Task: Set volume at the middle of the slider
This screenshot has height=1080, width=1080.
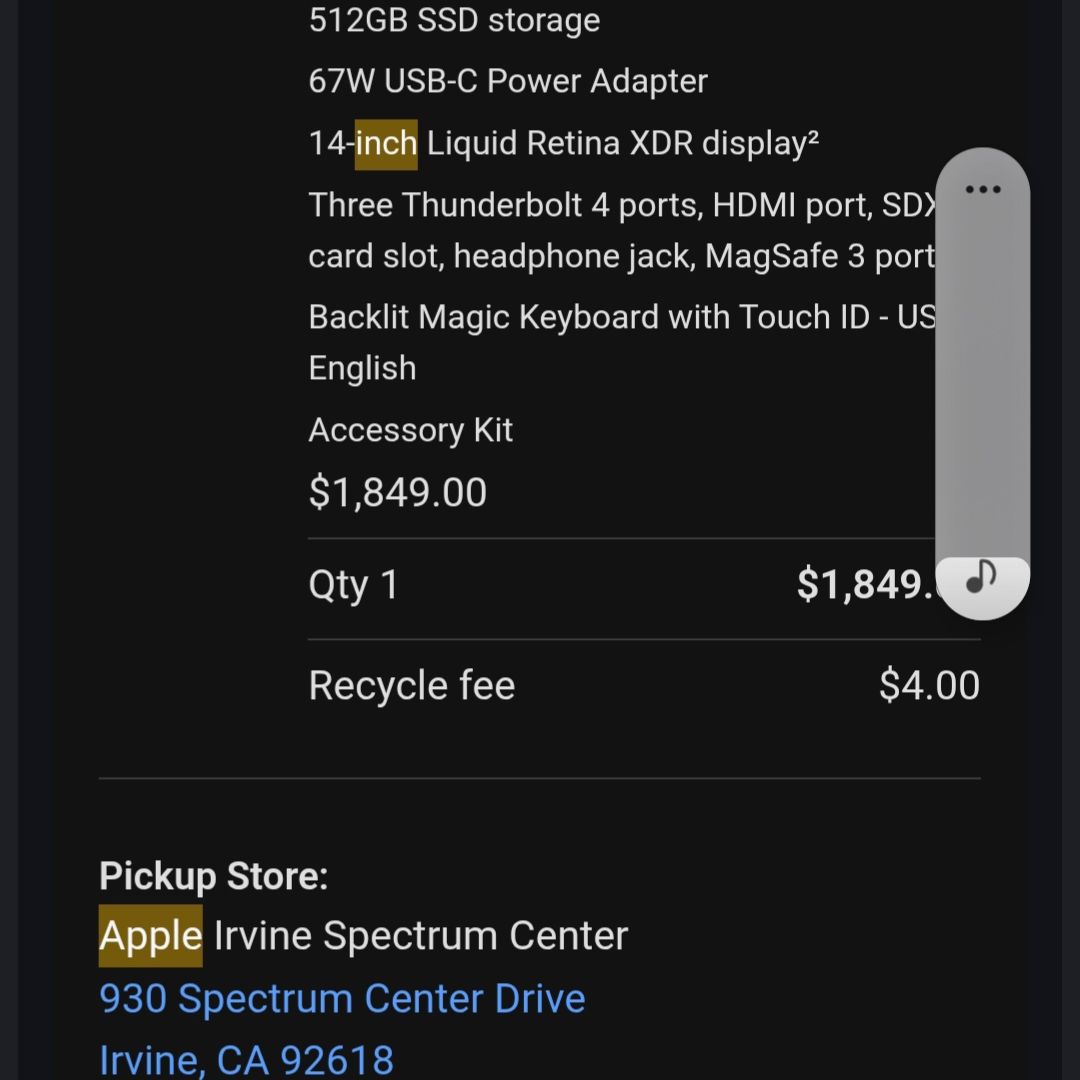Action: click(x=982, y=383)
